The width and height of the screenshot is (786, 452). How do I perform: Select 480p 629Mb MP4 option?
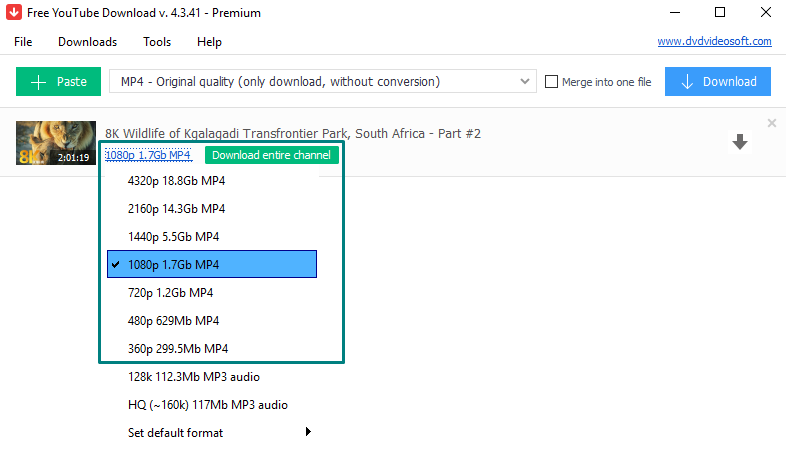pyautogui.click(x=212, y=321)
